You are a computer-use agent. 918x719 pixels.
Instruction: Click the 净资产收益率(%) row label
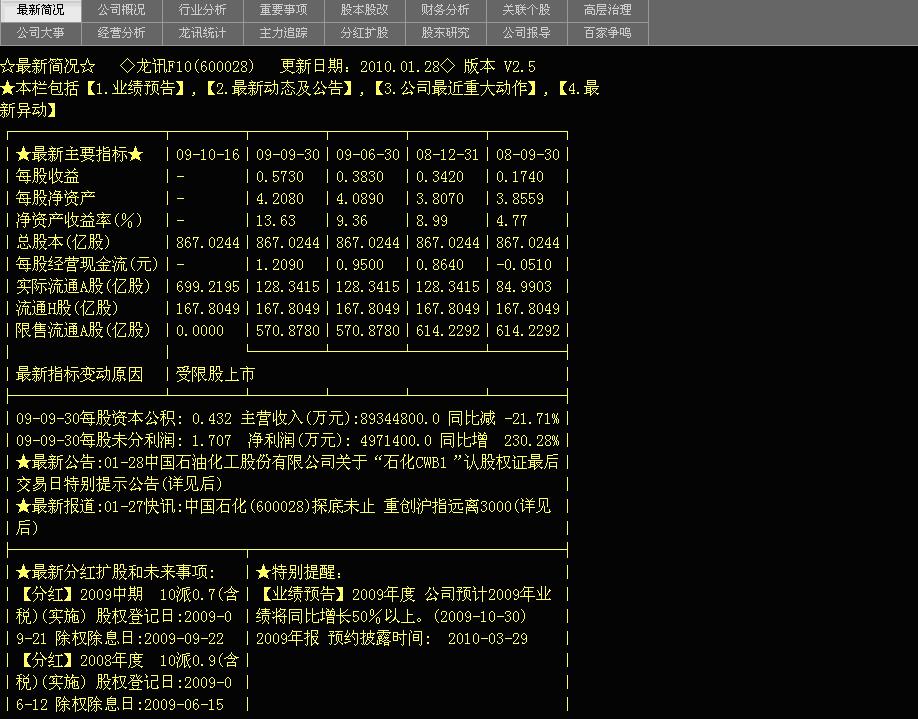tap(79, 221)
